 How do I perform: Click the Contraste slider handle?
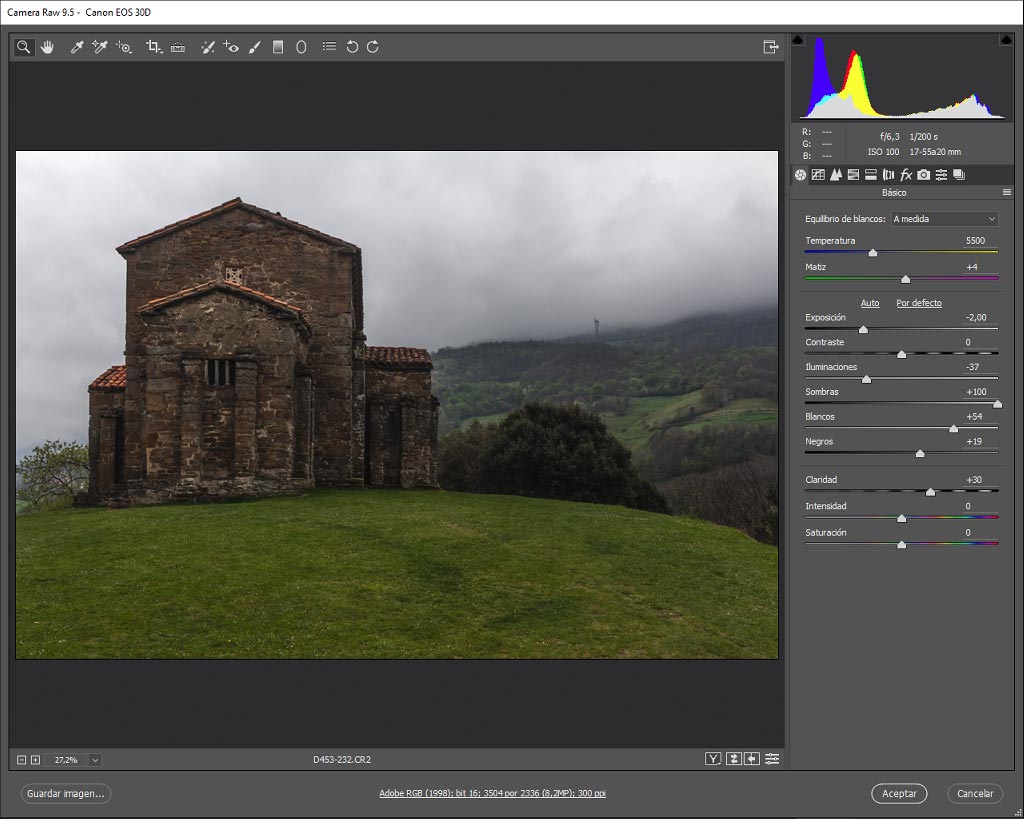[x=901, y=355]
